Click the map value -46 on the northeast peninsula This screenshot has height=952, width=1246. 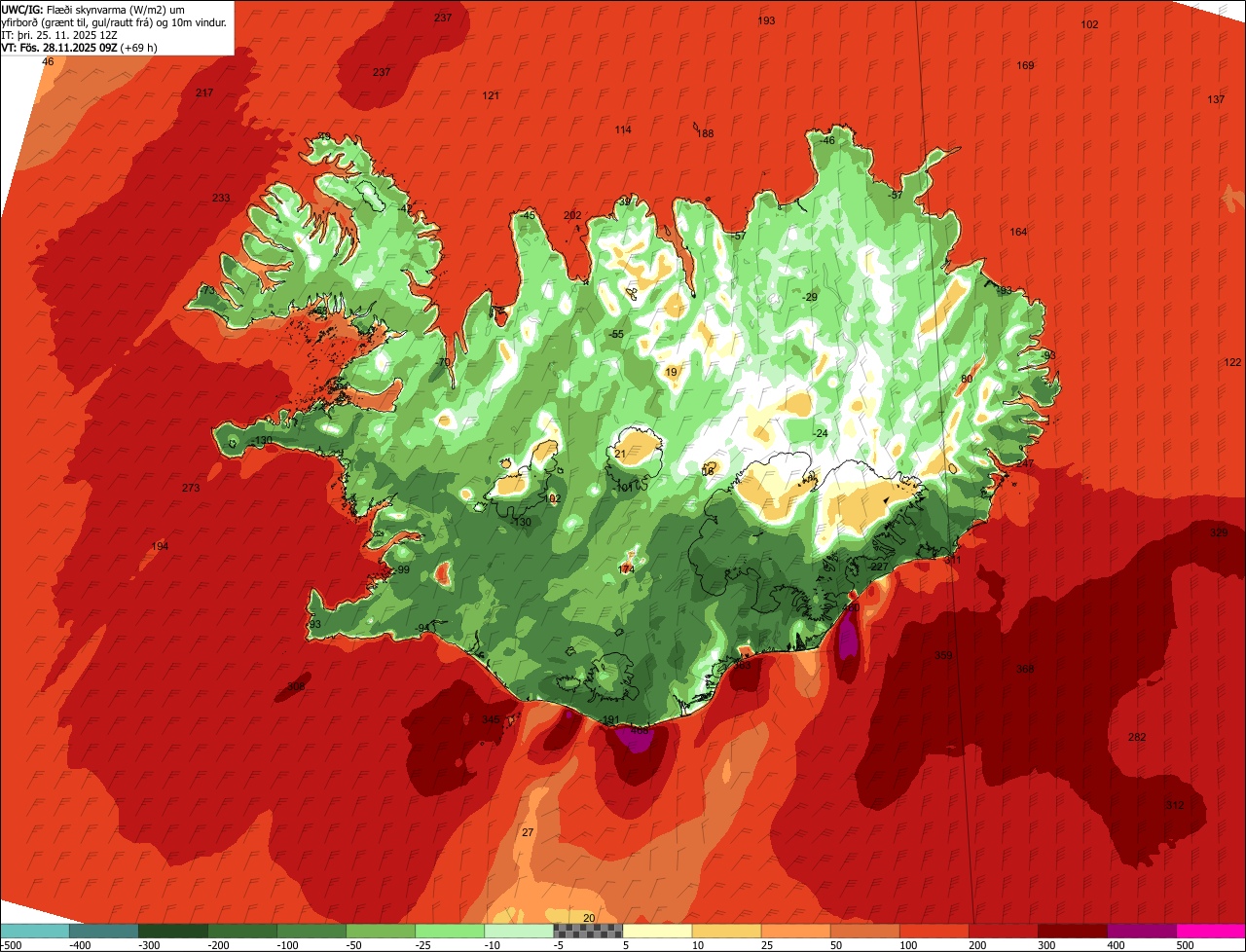[826, 140]
